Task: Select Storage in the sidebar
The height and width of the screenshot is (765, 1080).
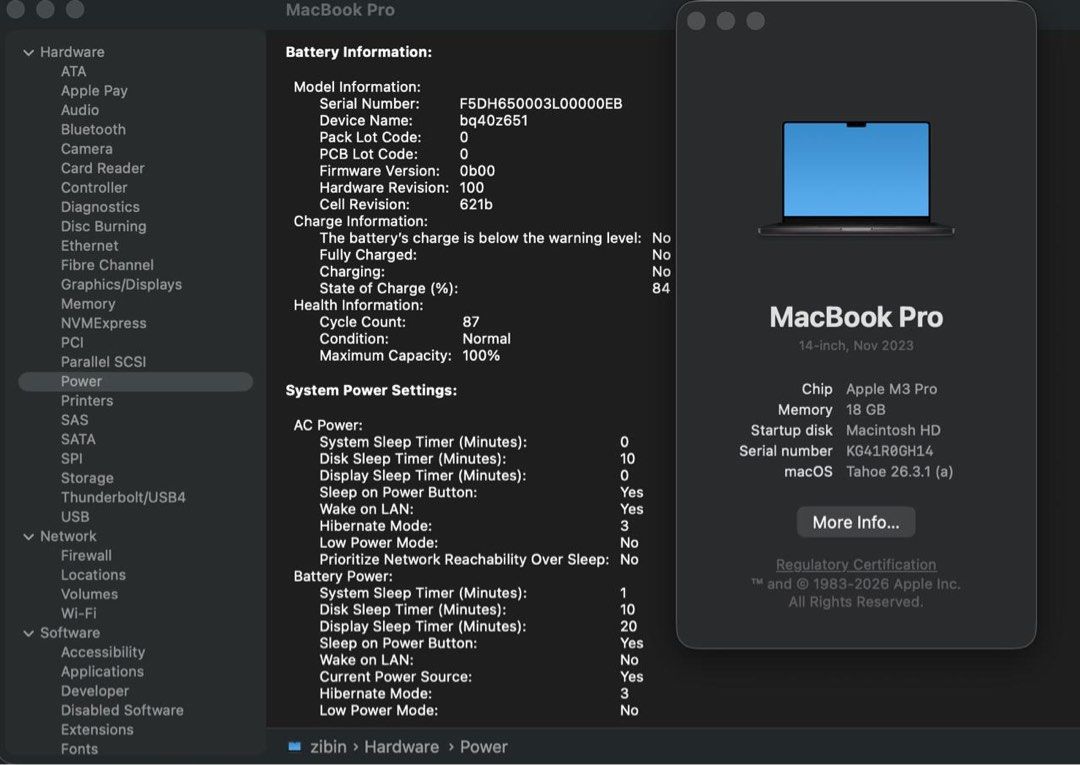Action: pyautogui.click(x=87, y=478)
